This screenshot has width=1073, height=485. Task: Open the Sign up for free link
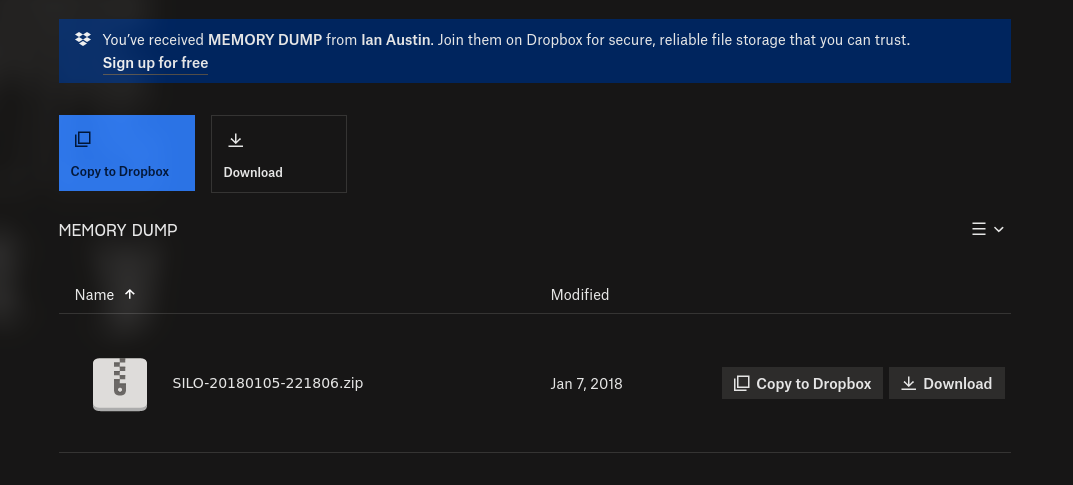tap(155, 63)
